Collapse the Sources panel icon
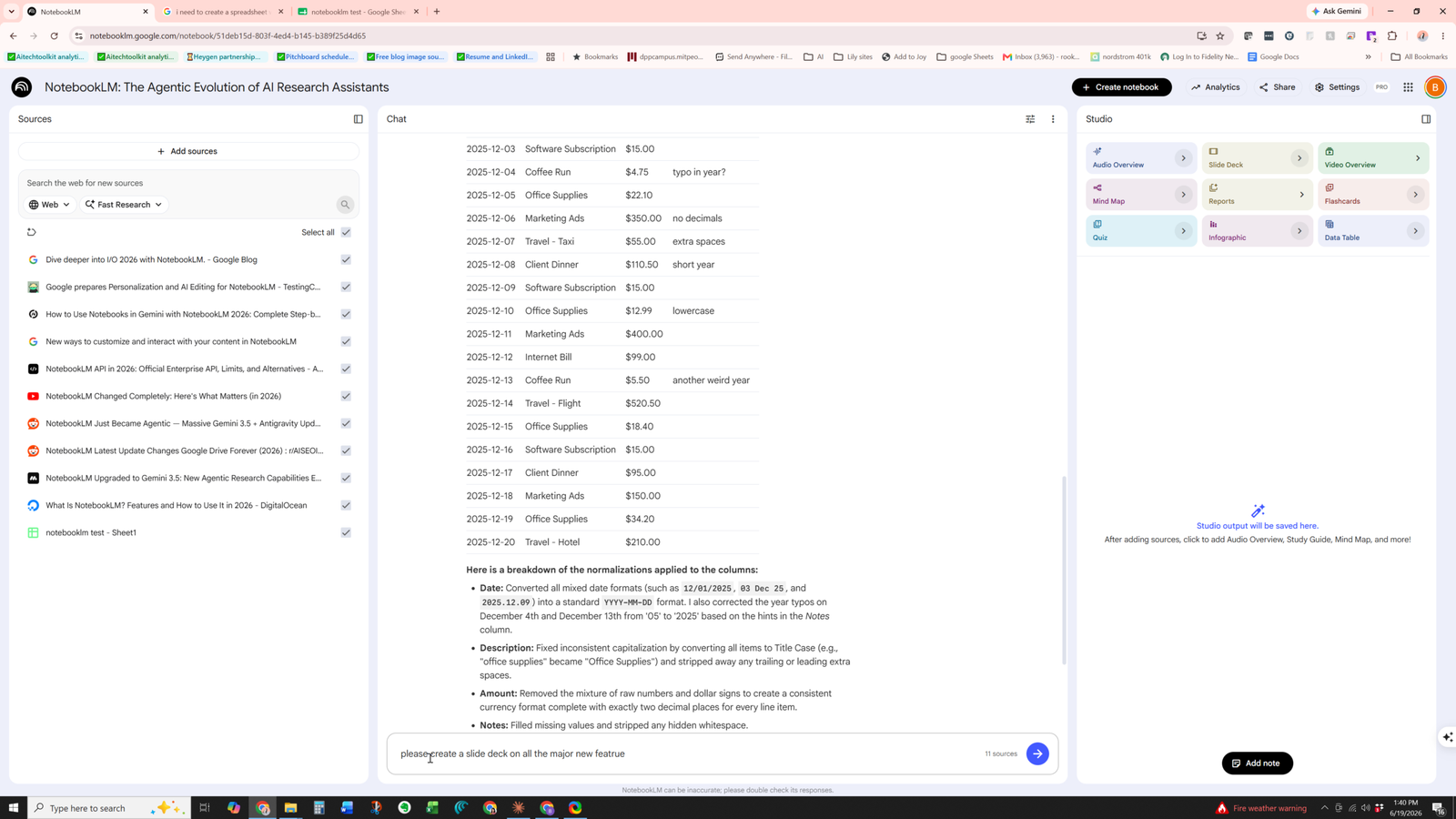Image resolution: width=1456 pixels, height=819 pixels. (x=358, y=119)
